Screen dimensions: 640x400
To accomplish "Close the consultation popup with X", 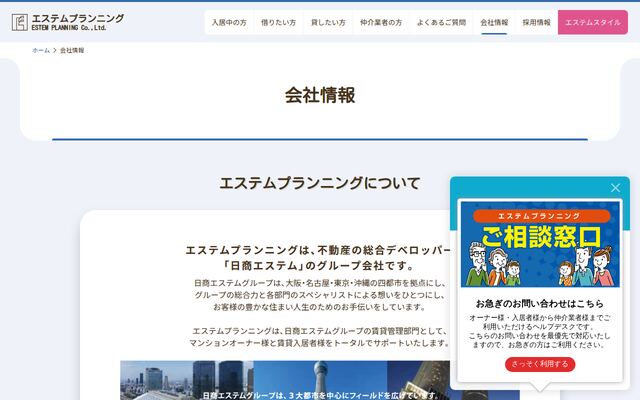I will (x=615, y=188).
